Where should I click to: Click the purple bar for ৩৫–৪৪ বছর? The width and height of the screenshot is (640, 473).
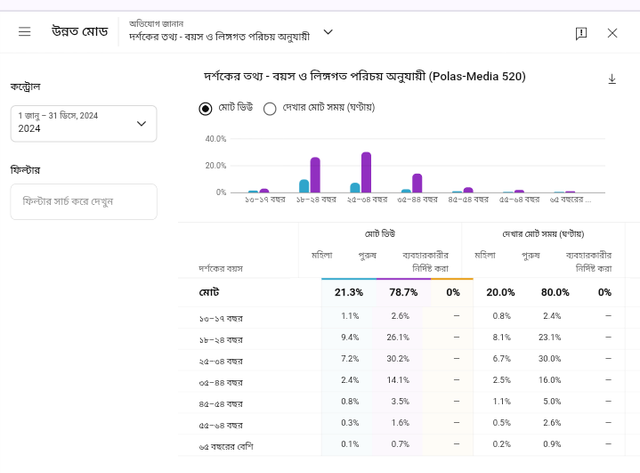[417, 182]
